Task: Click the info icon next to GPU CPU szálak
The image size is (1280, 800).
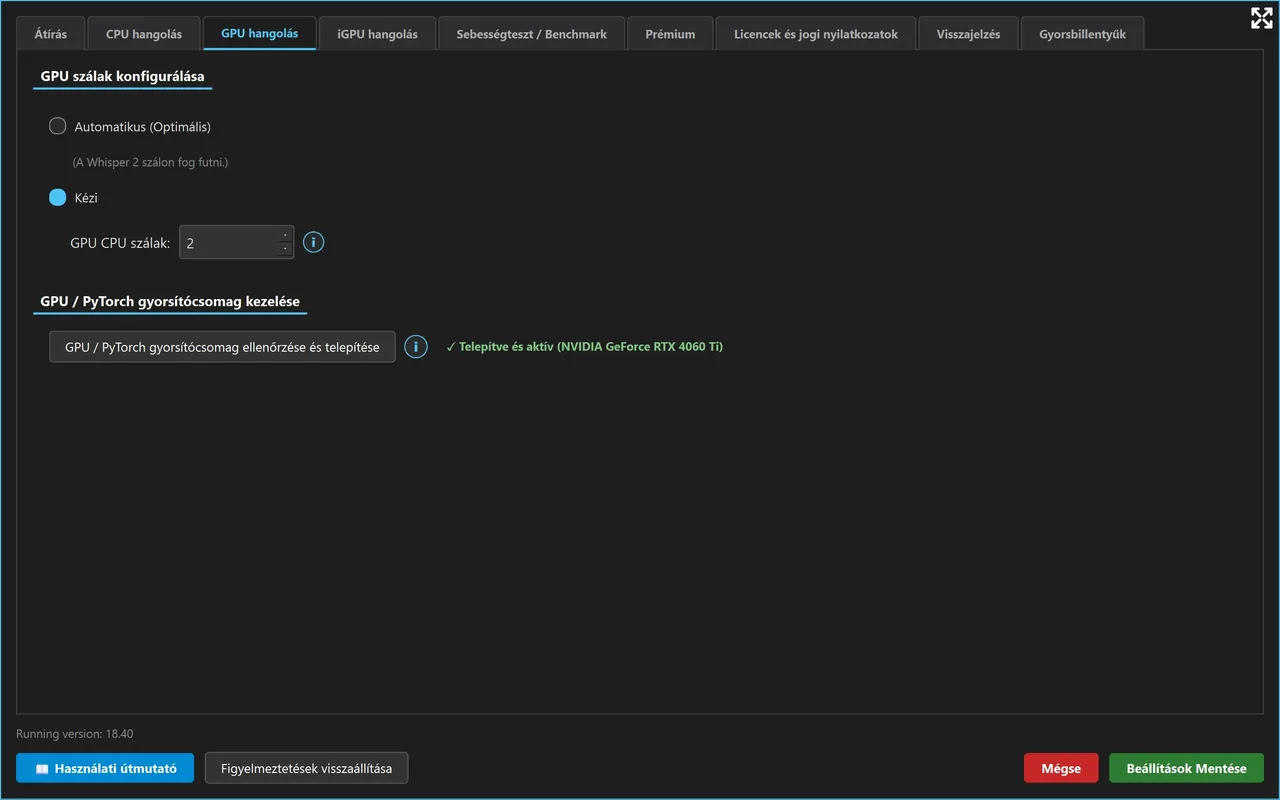Action: point(313,243)
